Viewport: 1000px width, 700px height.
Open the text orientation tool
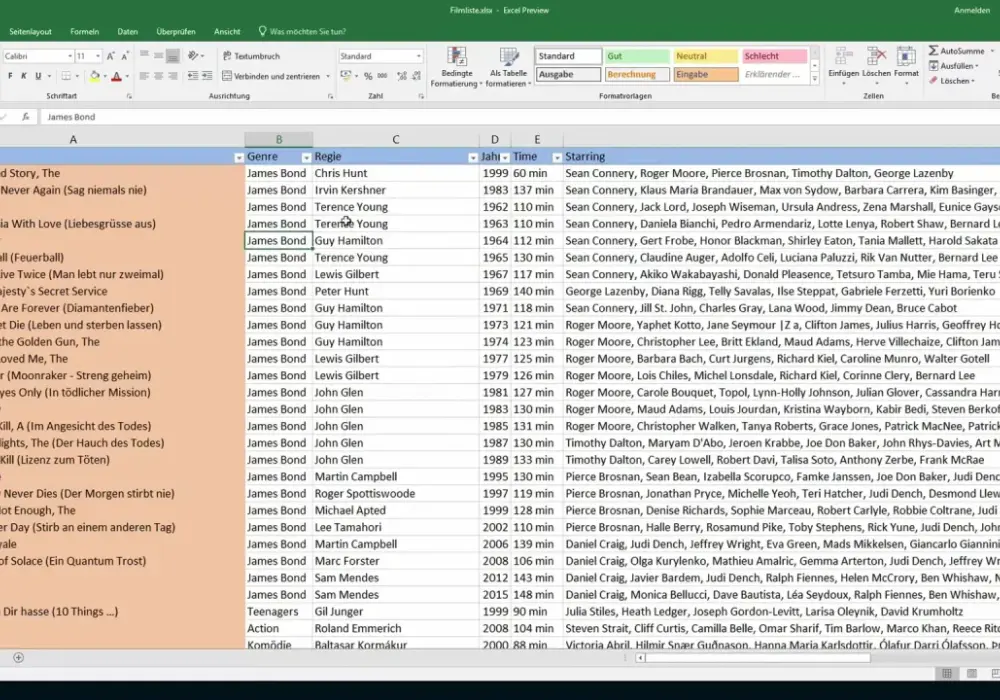click(x=193, y=56)
